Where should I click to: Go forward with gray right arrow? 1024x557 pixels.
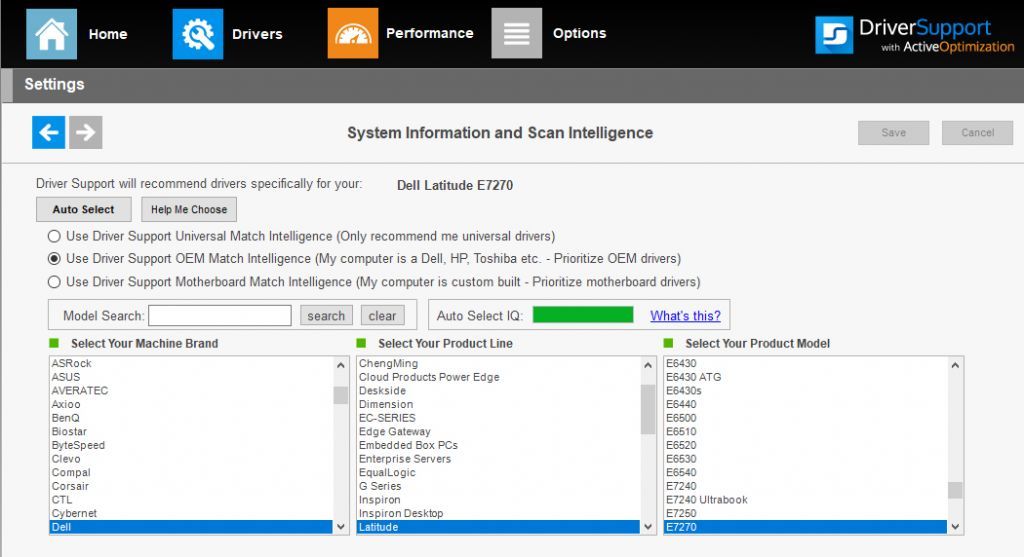click(86, 133)
